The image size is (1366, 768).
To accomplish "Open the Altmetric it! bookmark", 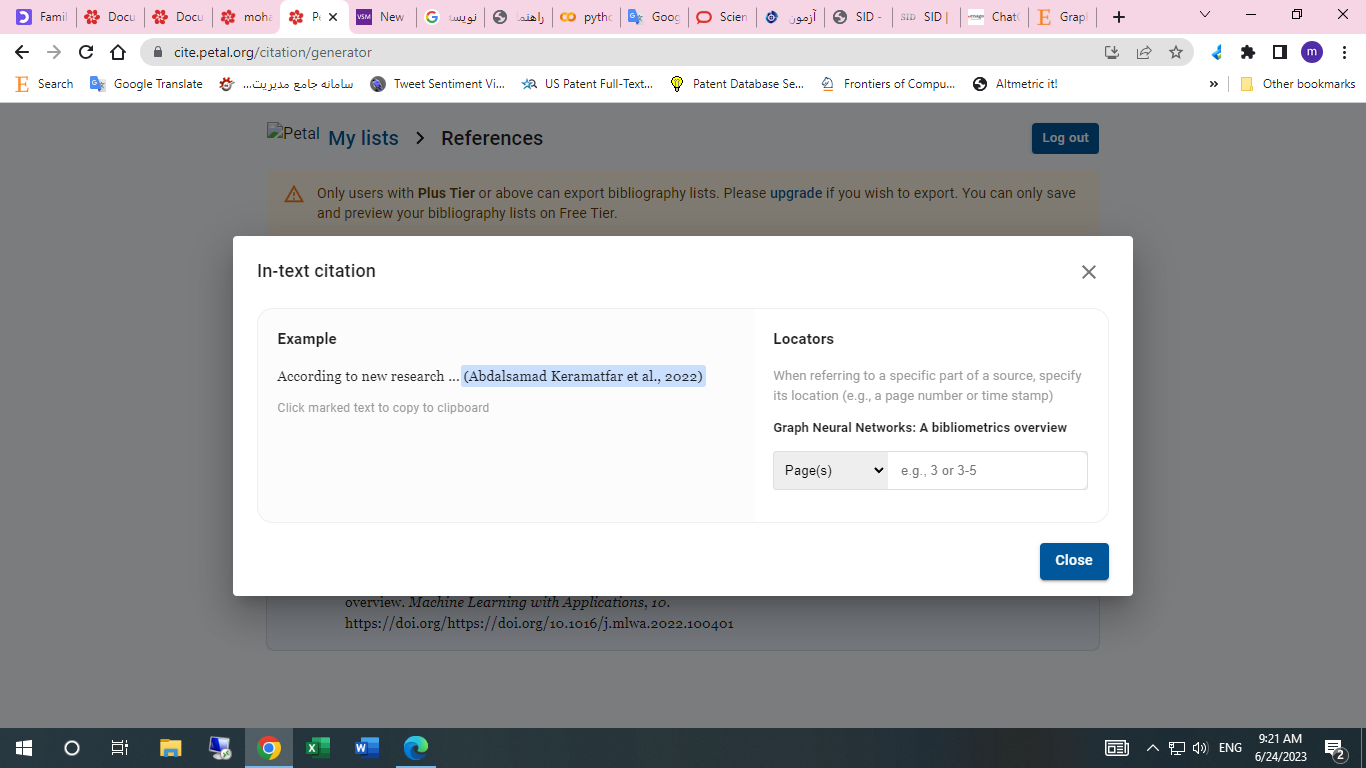I will click(1015, 84).
